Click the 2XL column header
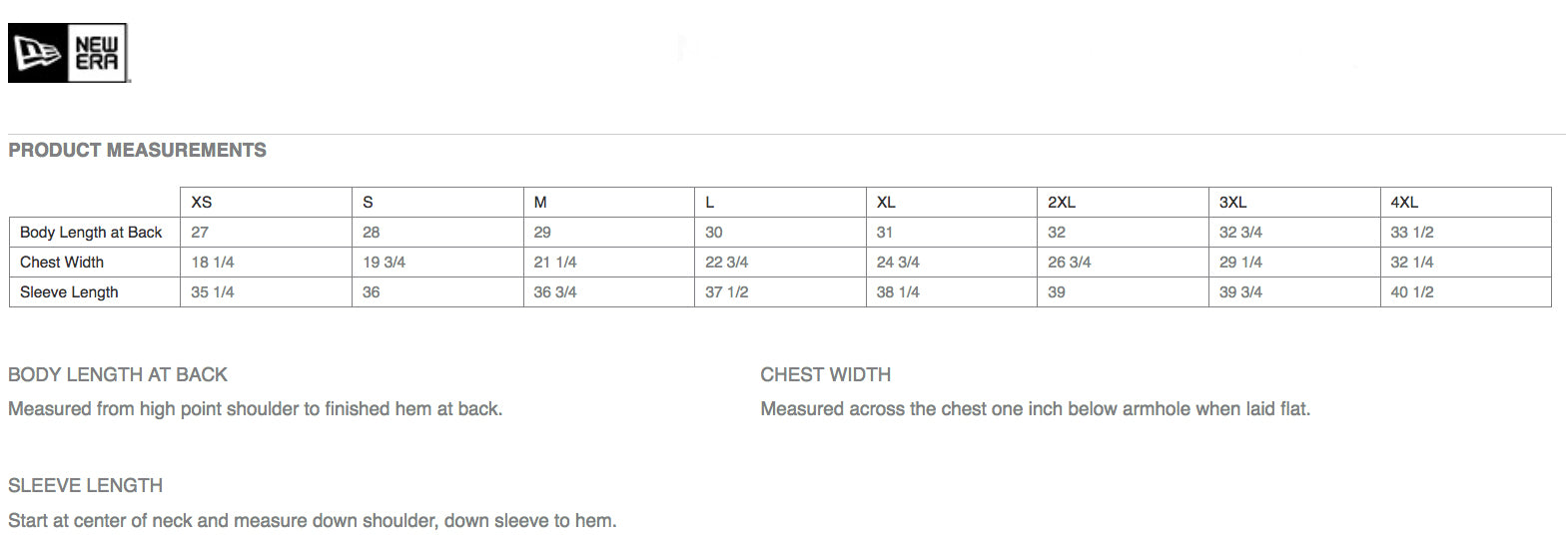Image resolution: width=1568 pixels, height=551 pixels. (1062, 202)
